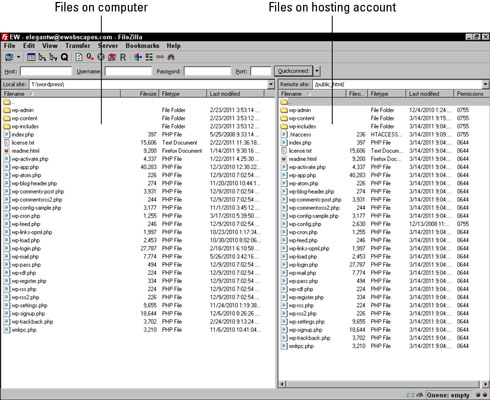490x400 pixels.
Task: Click remote pane scrollbar right arrow
Action: pyautogui.click(x=485, y=384)
